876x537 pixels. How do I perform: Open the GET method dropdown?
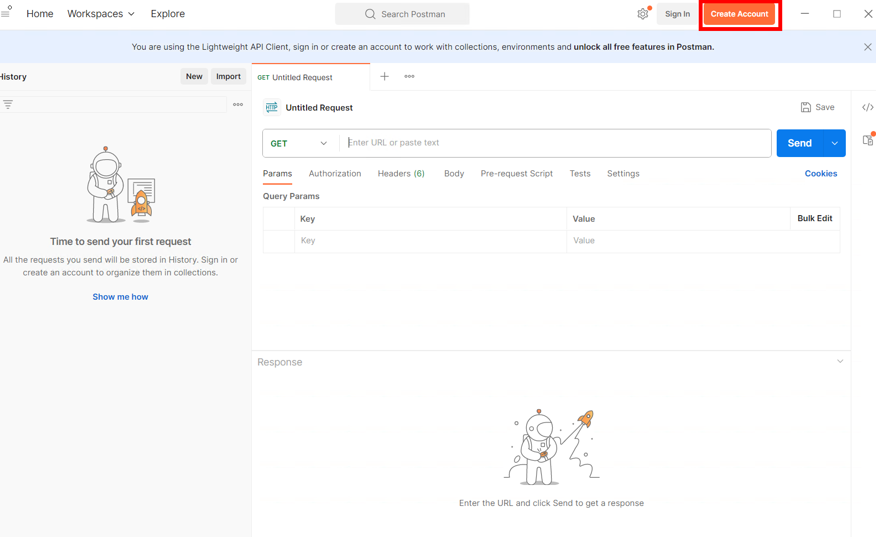click(299, 144)
